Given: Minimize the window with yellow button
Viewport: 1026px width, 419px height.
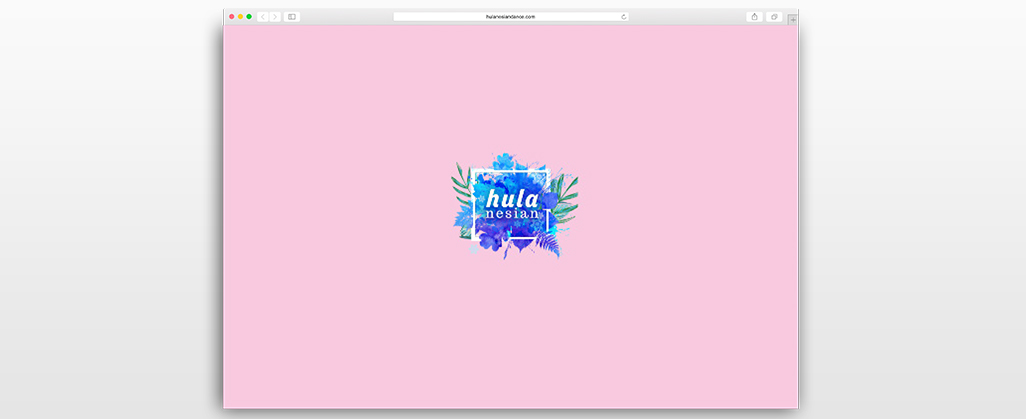Looking at the screenshot, I should 240,17.
